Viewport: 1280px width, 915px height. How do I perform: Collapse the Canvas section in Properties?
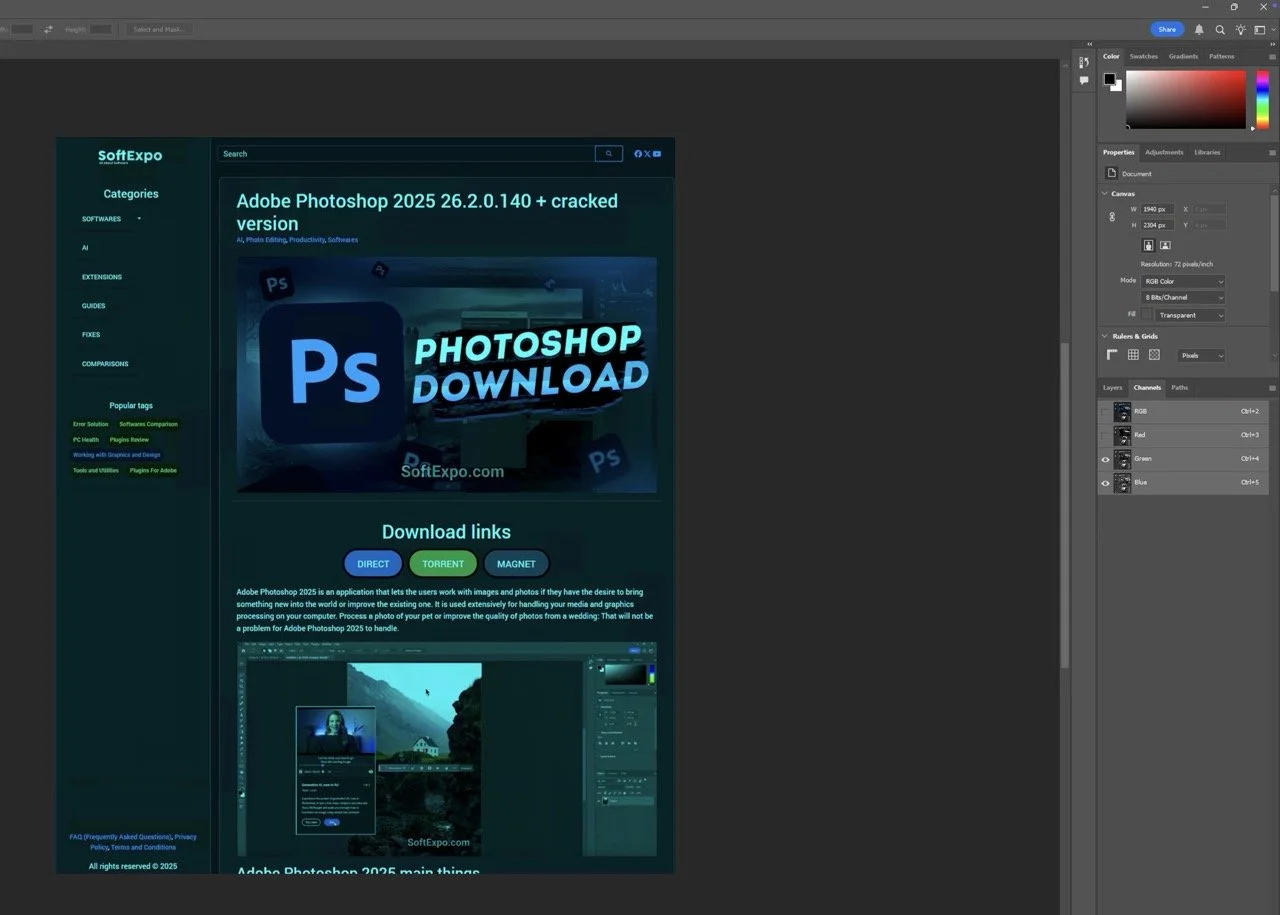coord(1104,193)
